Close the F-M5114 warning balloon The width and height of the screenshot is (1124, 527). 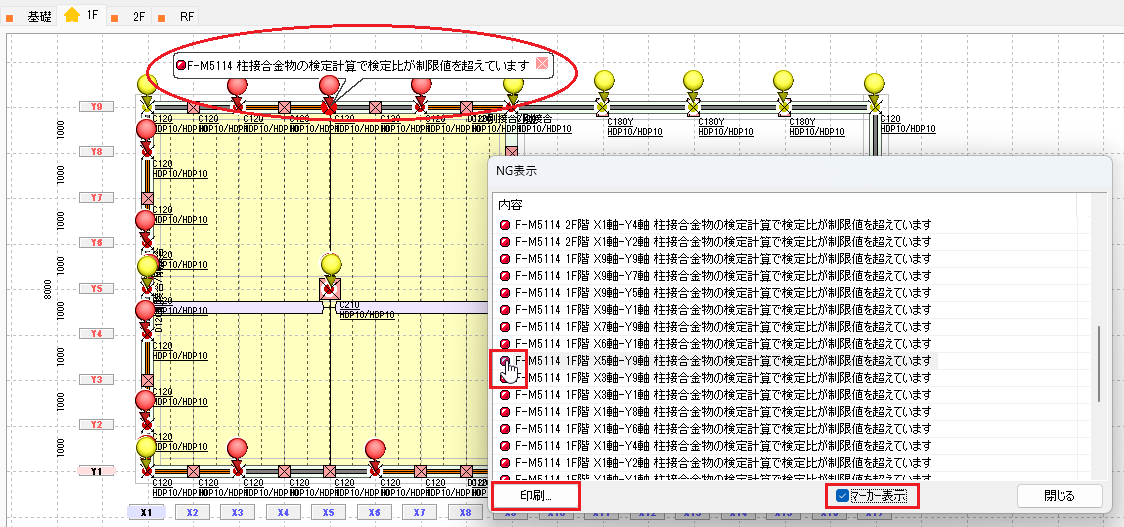[542, 64]
